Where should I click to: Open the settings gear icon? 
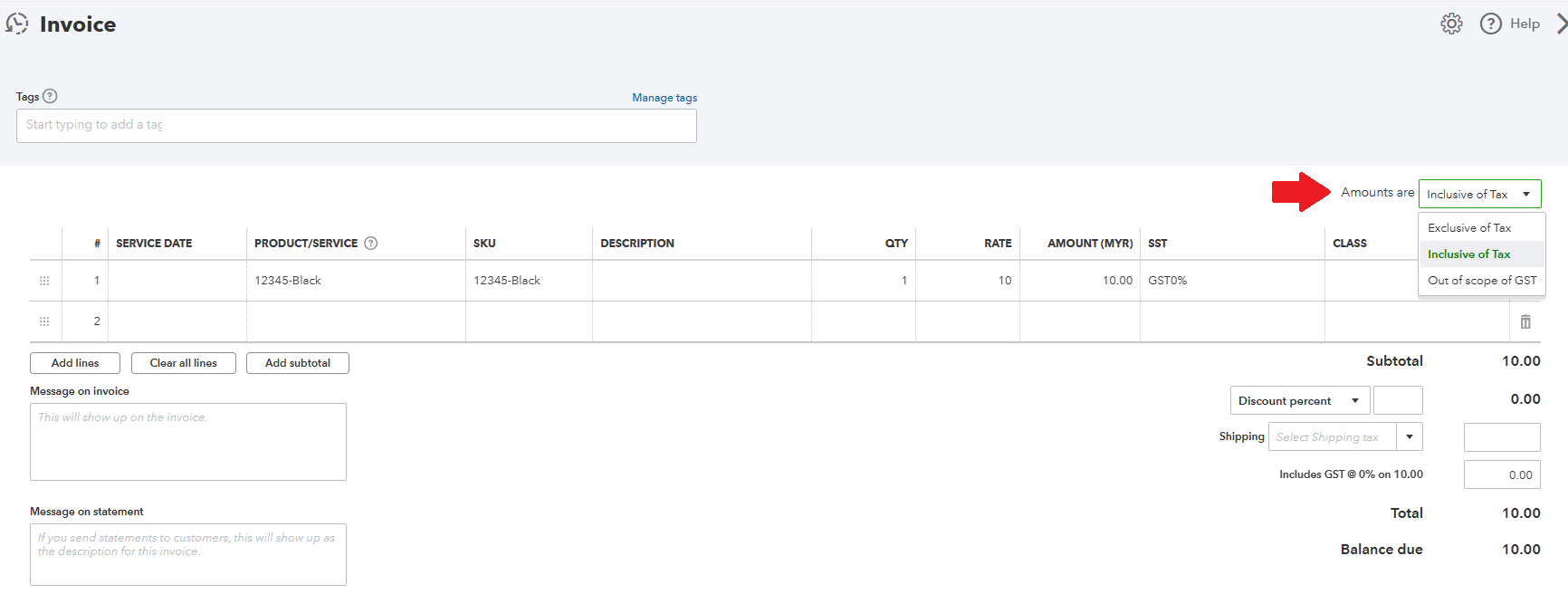[1451, 24]
